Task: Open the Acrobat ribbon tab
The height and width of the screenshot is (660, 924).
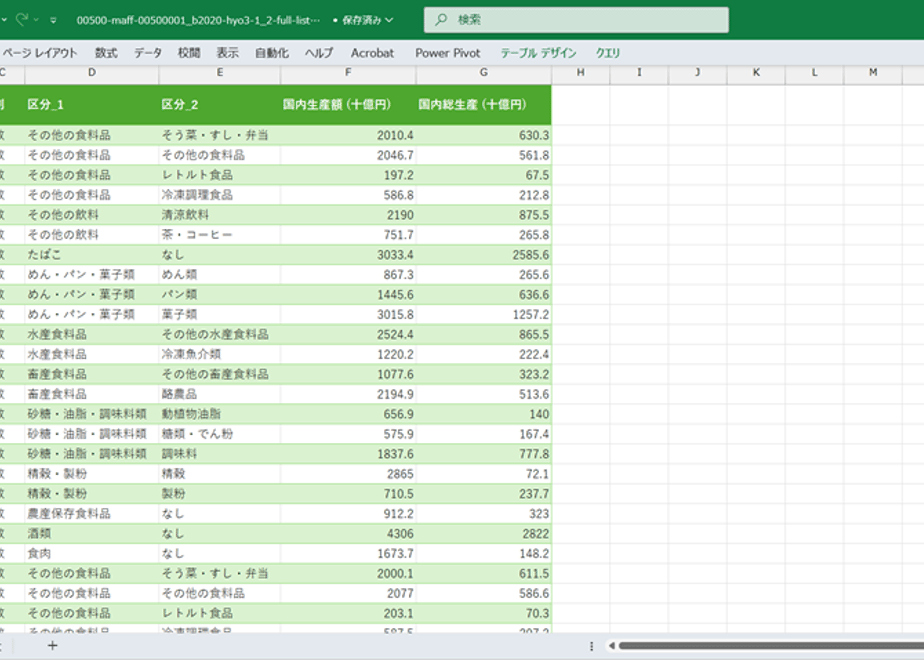Action: 372,53
